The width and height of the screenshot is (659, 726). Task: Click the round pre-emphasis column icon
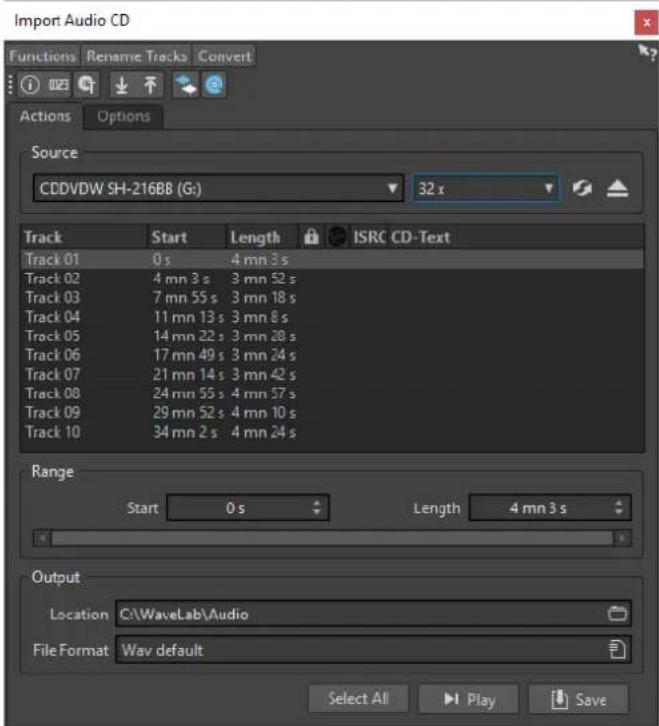tap(337, 237)
